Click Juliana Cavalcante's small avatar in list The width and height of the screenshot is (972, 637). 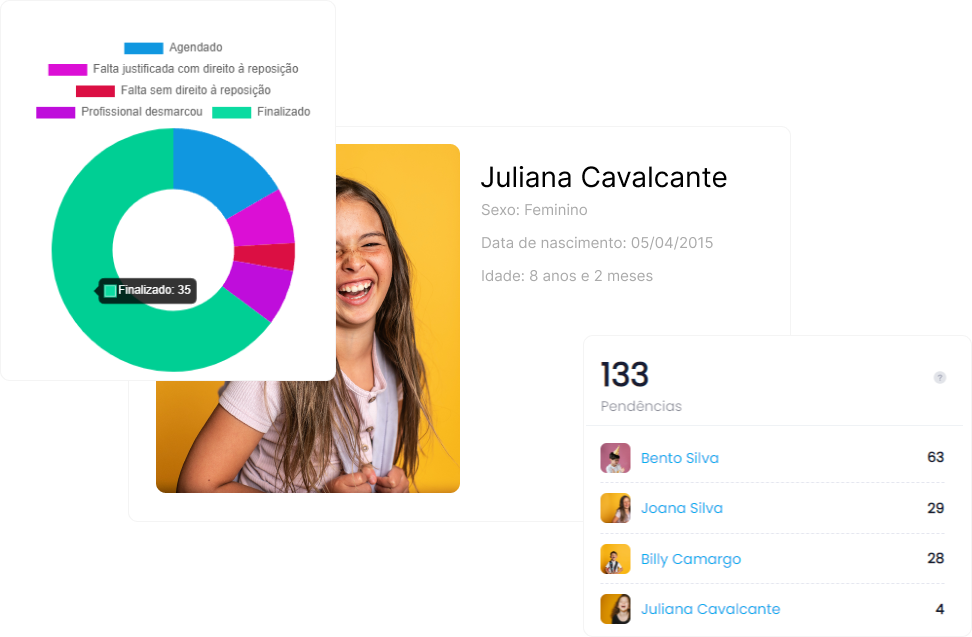[x=615, y=609]
